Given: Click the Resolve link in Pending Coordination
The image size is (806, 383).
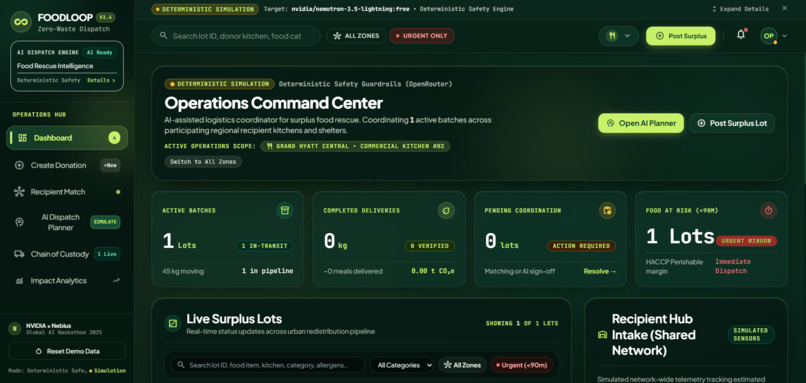Looking at the screenshot, I should 600,271.
